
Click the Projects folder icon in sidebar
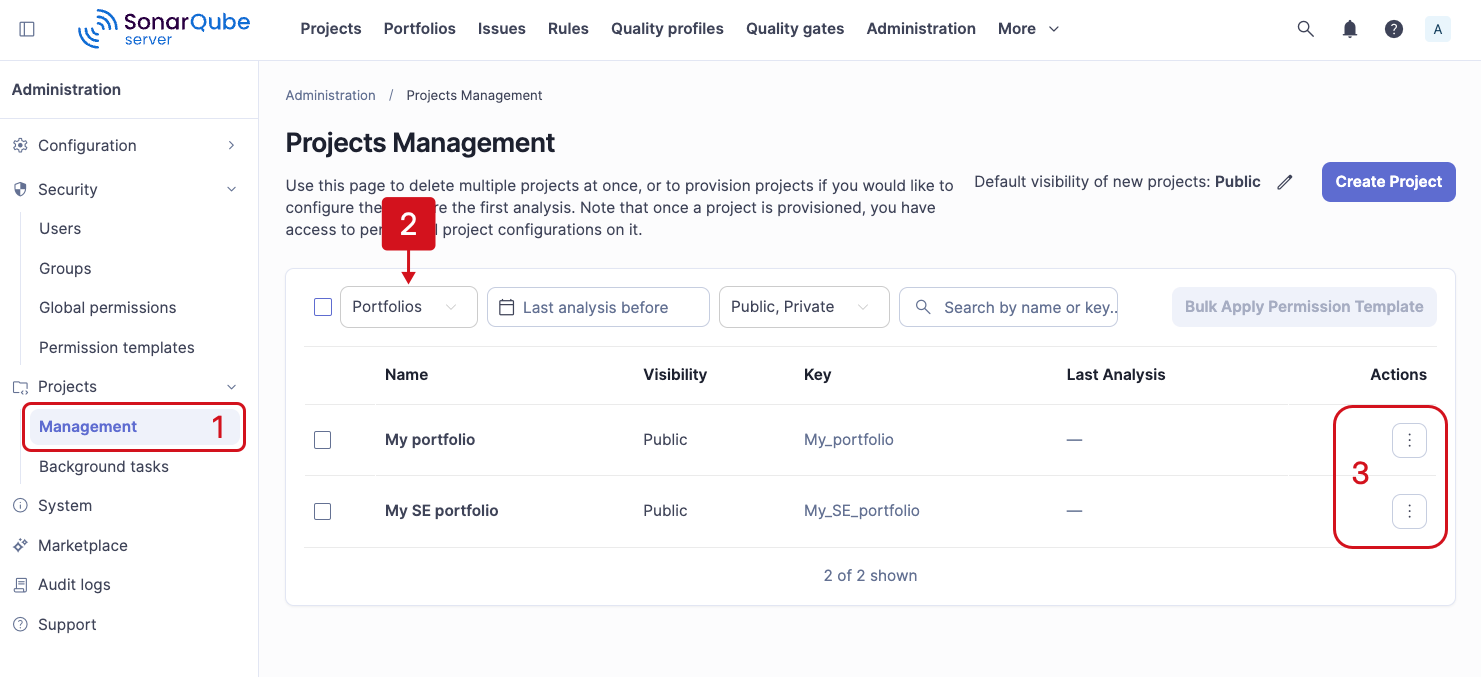tap(20, 387)
